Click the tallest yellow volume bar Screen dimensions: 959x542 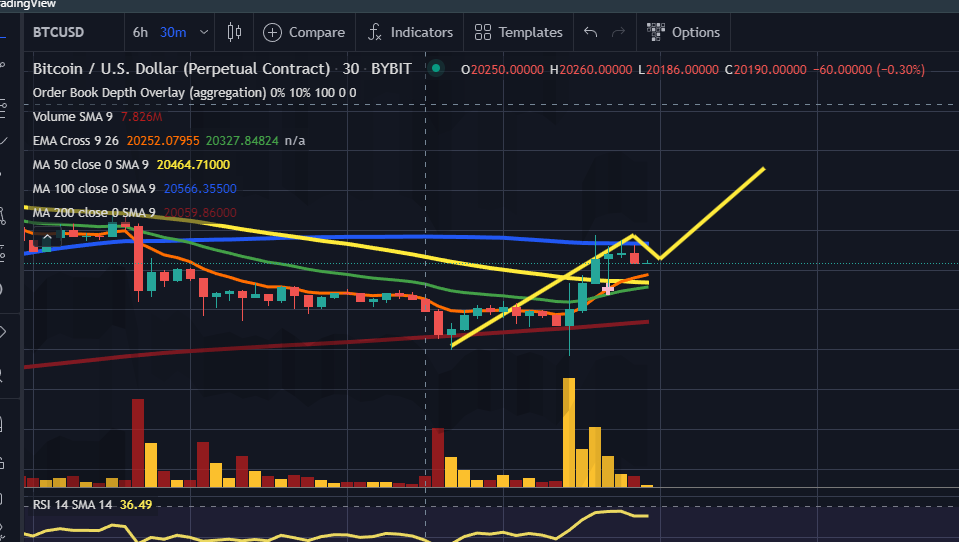point(569,432)
